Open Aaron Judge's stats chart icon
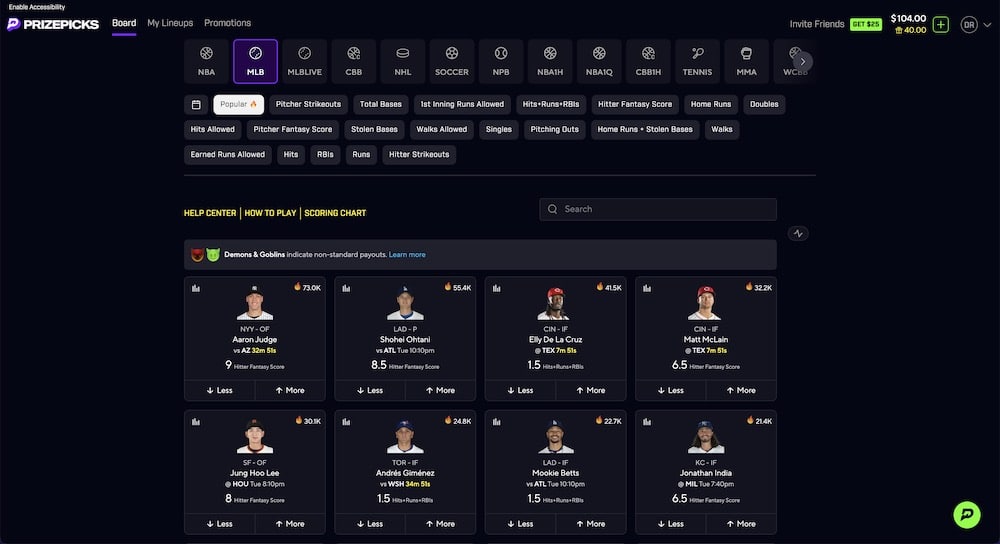The image size is (1000, 544). click(x=196, y=288)
